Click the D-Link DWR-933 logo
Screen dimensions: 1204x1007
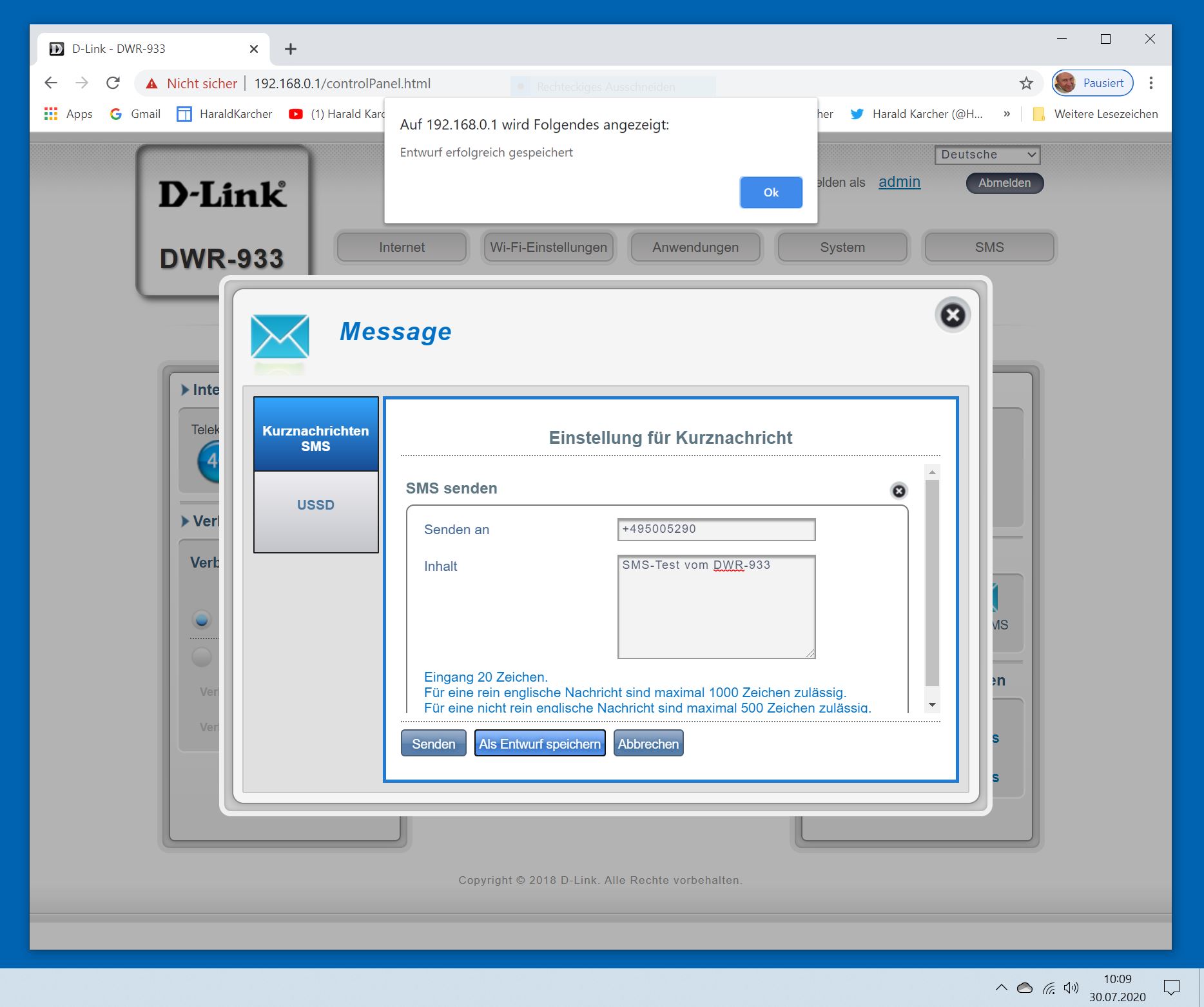[x=222, y=221]
